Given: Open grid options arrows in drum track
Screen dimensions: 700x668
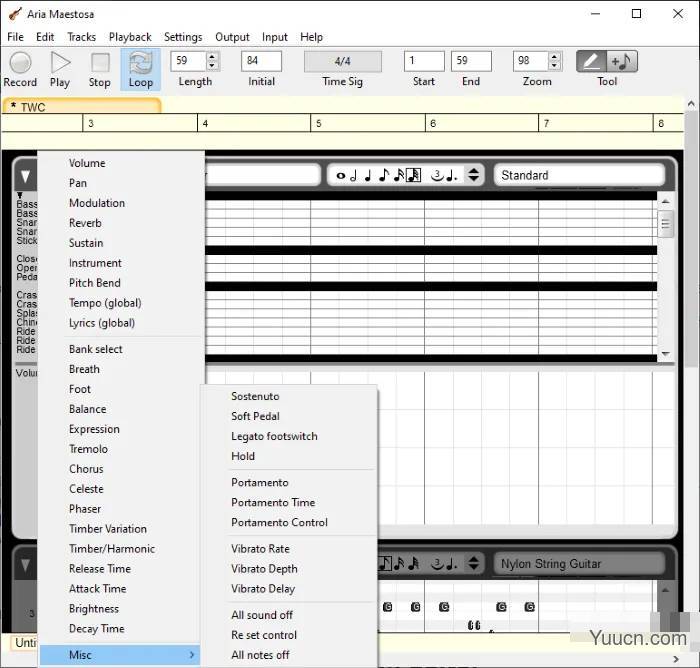Looking at the screenshot, I should click(474, 175).
